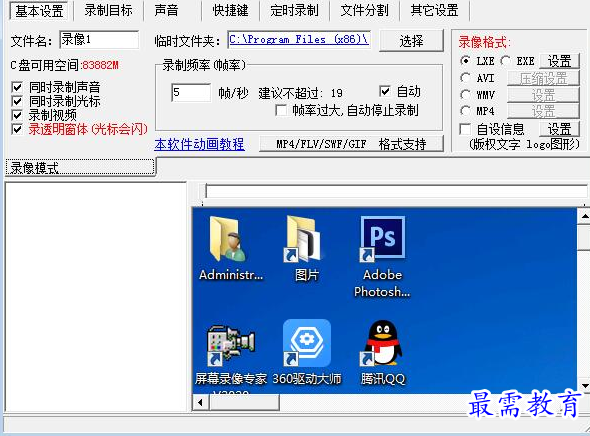Click the 压缩设置 button for AVI

(543, 79)
